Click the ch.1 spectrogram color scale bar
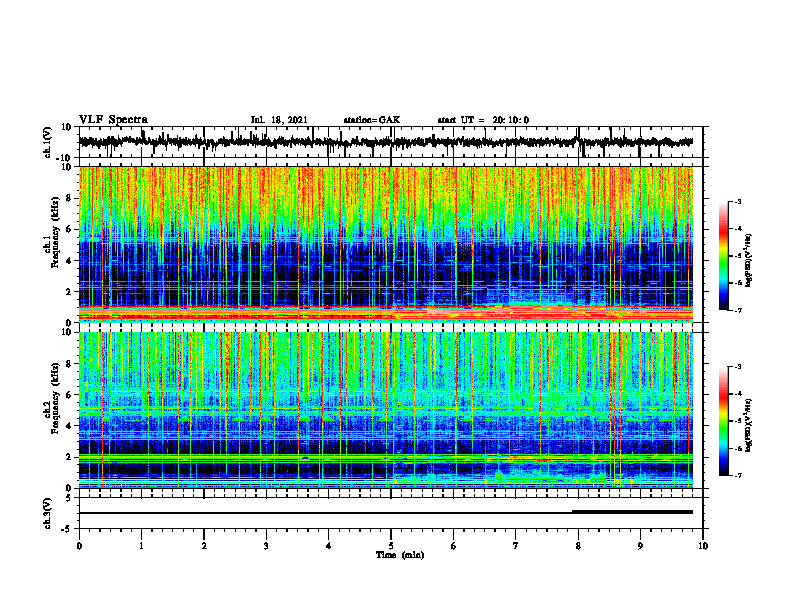This screenshot has height=612, width=792. (x=723, y=256)
